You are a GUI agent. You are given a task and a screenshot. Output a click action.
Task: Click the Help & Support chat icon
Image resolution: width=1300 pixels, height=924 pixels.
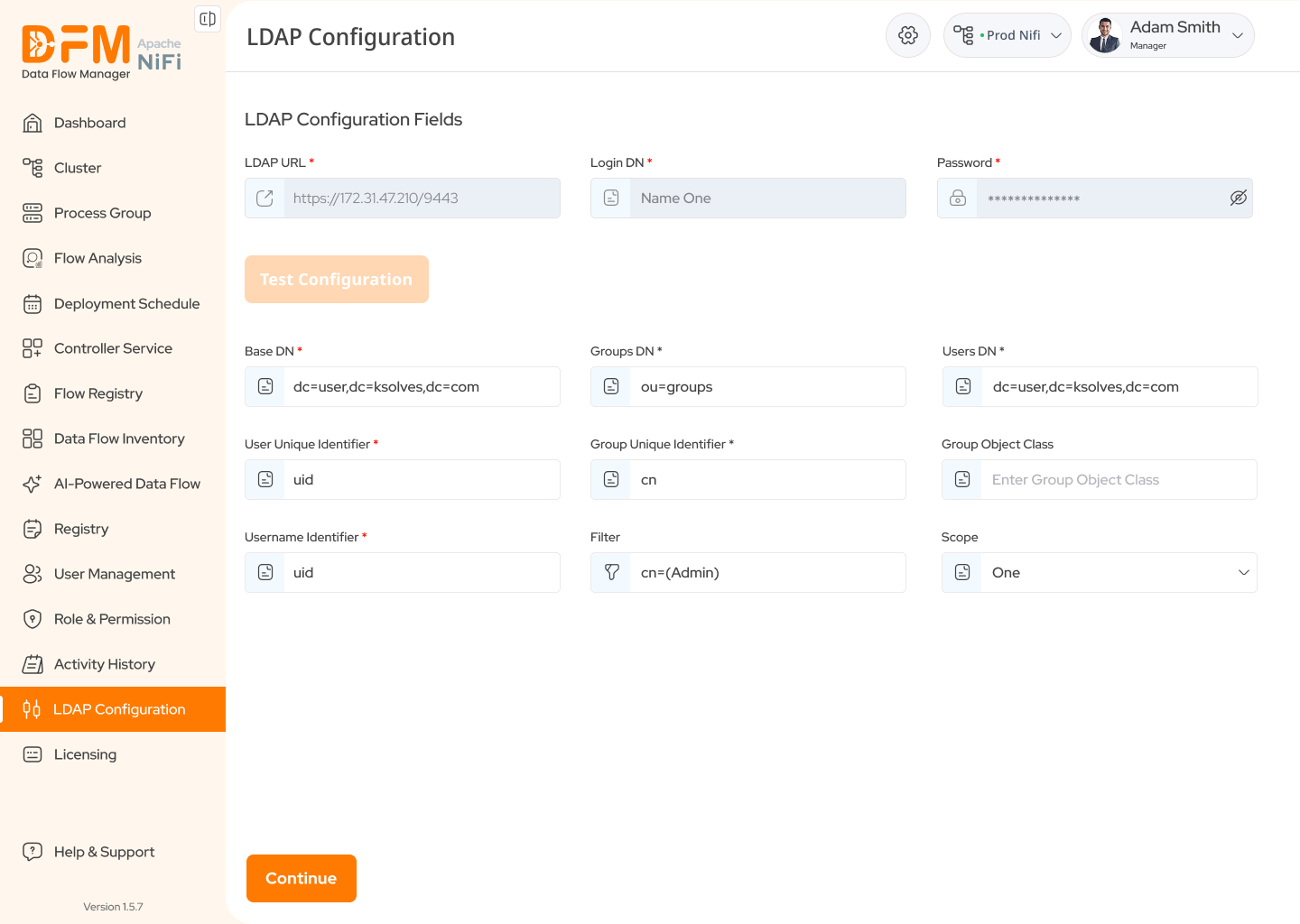tap(32, 852)
